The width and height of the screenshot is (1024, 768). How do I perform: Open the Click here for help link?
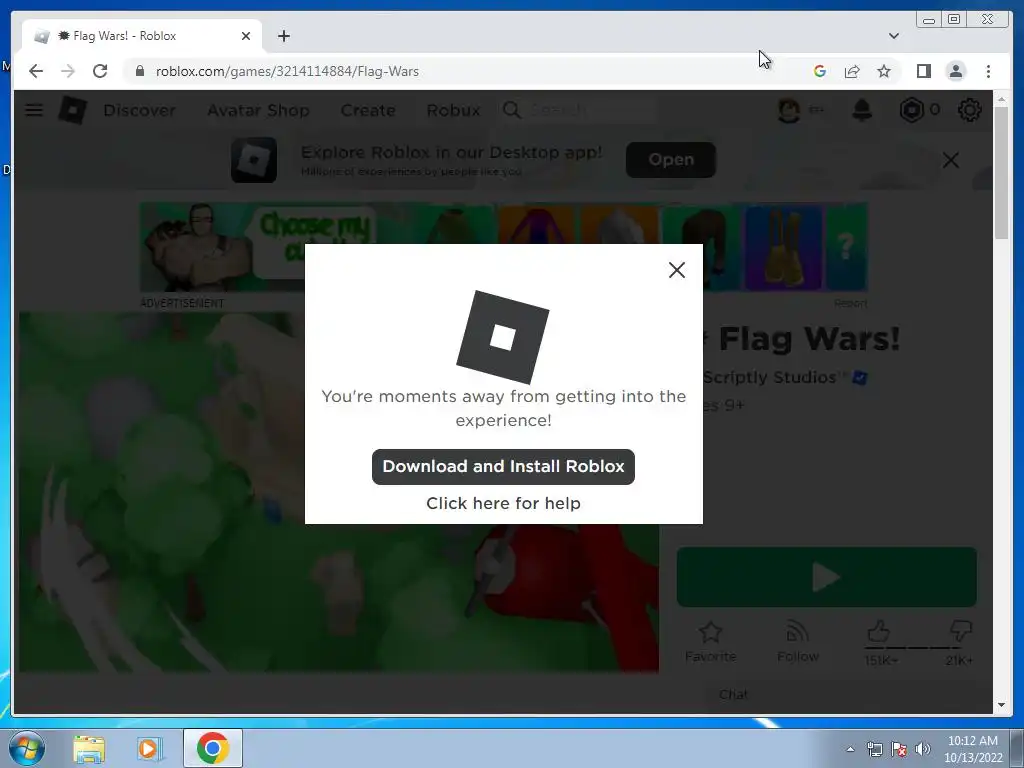pyautogui.click(x=503, y=503)
